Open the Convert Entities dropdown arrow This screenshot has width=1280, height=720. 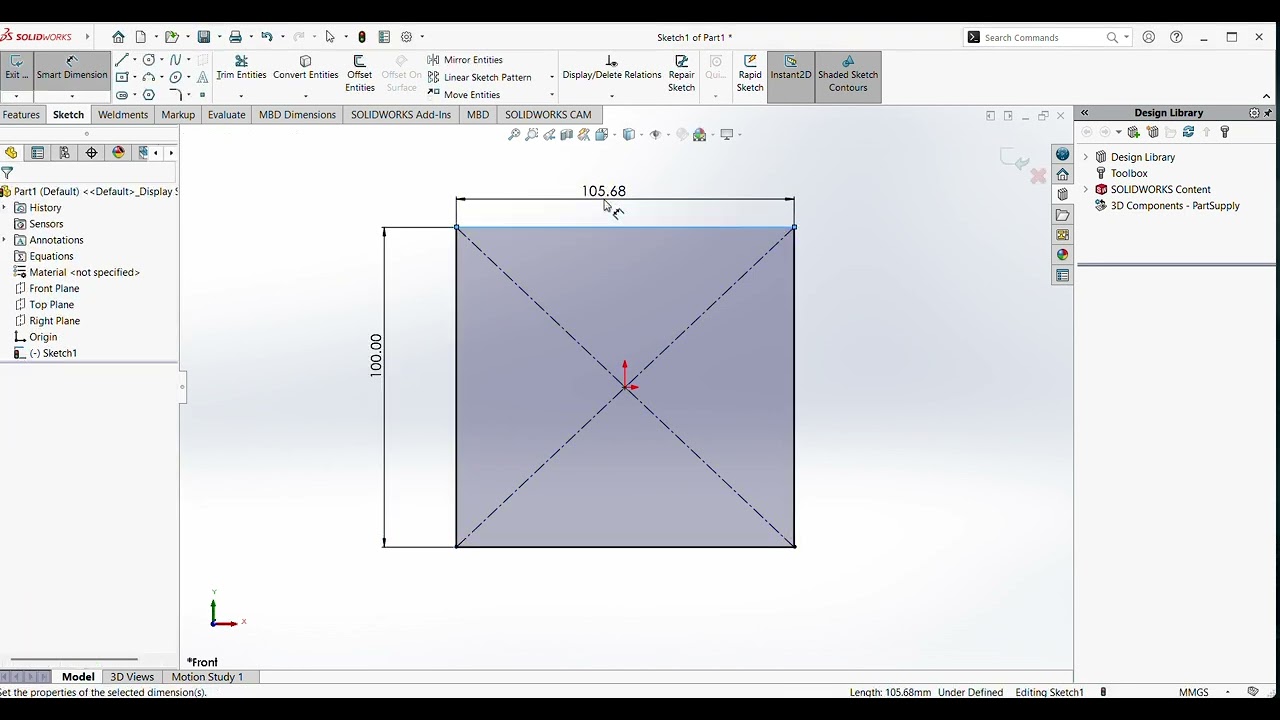click(x=305, y=96)
